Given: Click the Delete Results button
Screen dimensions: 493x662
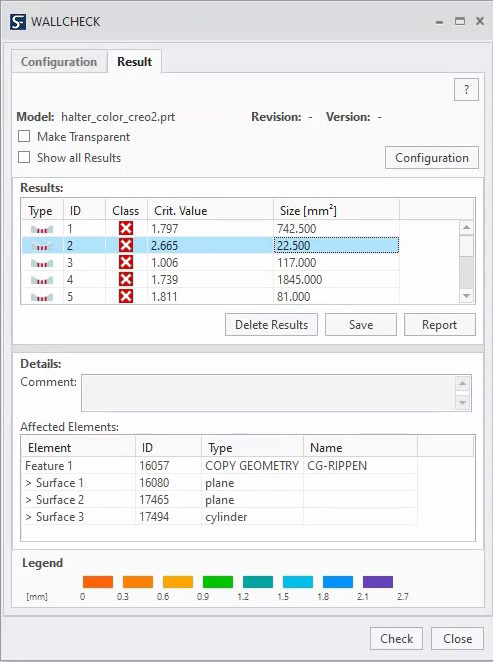Looking at the screenshot, I should pos(271,325).
